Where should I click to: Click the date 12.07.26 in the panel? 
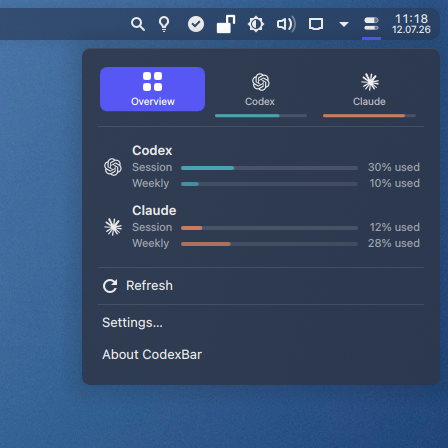pyautogui.click(x=411, y=30)
